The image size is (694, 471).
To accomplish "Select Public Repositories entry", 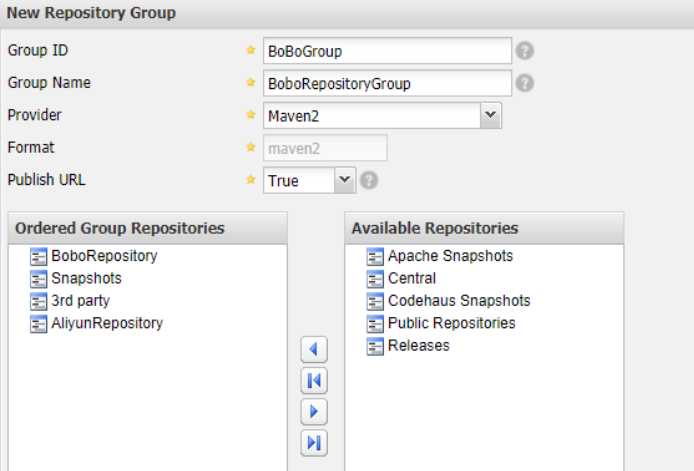I will (451, 323).
